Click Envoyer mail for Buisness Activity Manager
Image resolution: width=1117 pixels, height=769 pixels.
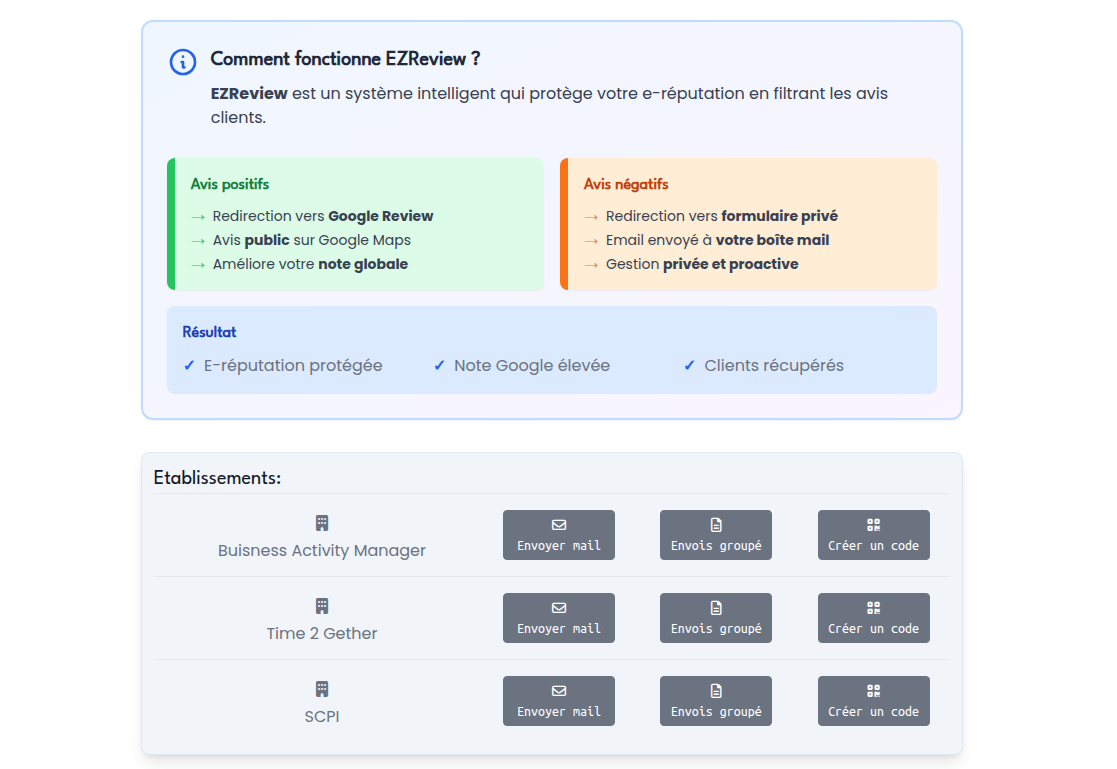click(x=559, y=535)
